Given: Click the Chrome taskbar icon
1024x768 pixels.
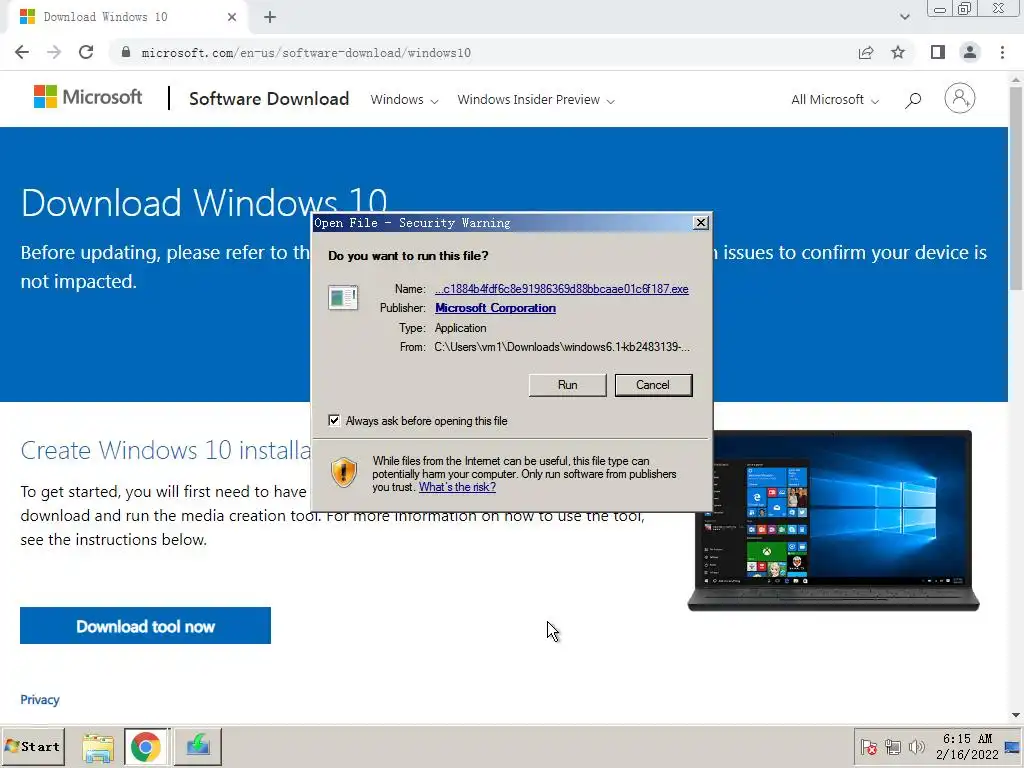Looking at the screenshot, I should 146,746.
